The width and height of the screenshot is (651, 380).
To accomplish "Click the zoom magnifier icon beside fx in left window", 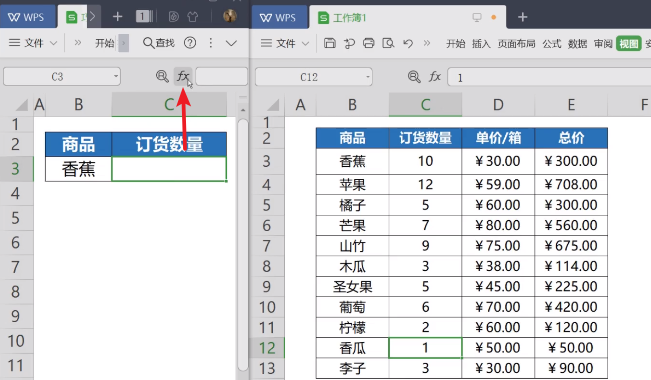I will pos(162,76).
